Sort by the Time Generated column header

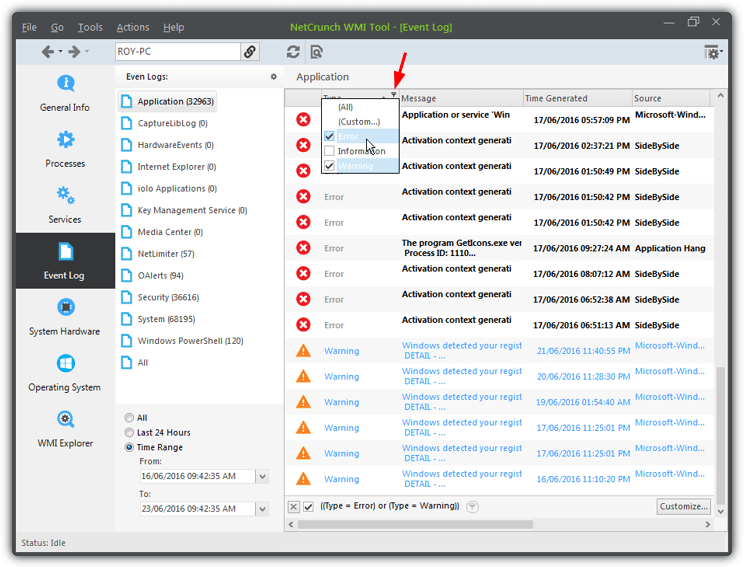pyautogui.click(x=577, y=98)
